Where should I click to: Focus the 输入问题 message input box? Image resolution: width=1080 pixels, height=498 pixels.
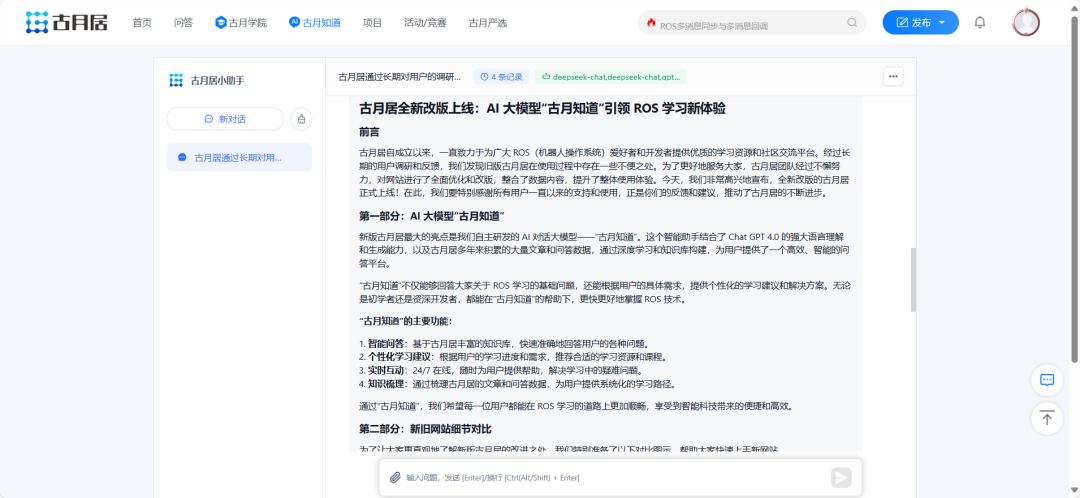(x=613, y=477)
